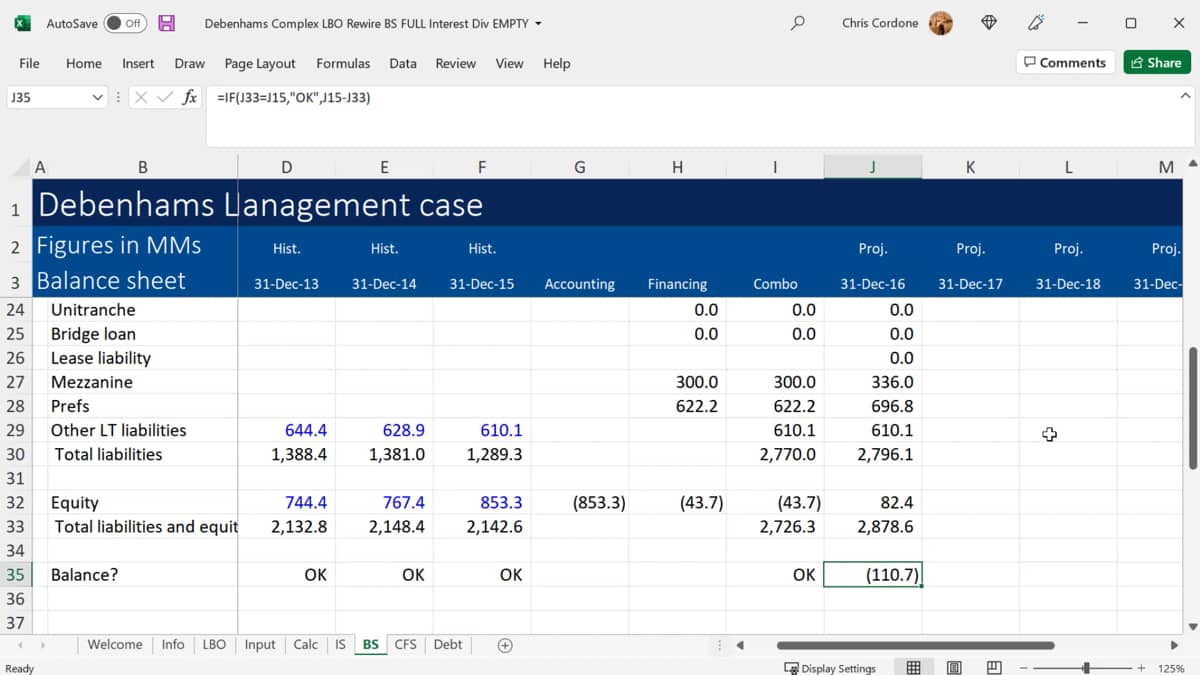The image size is (1200, 675).
Task: Open the file name dropdown arrow in title bar
Action: click(539, 23)
